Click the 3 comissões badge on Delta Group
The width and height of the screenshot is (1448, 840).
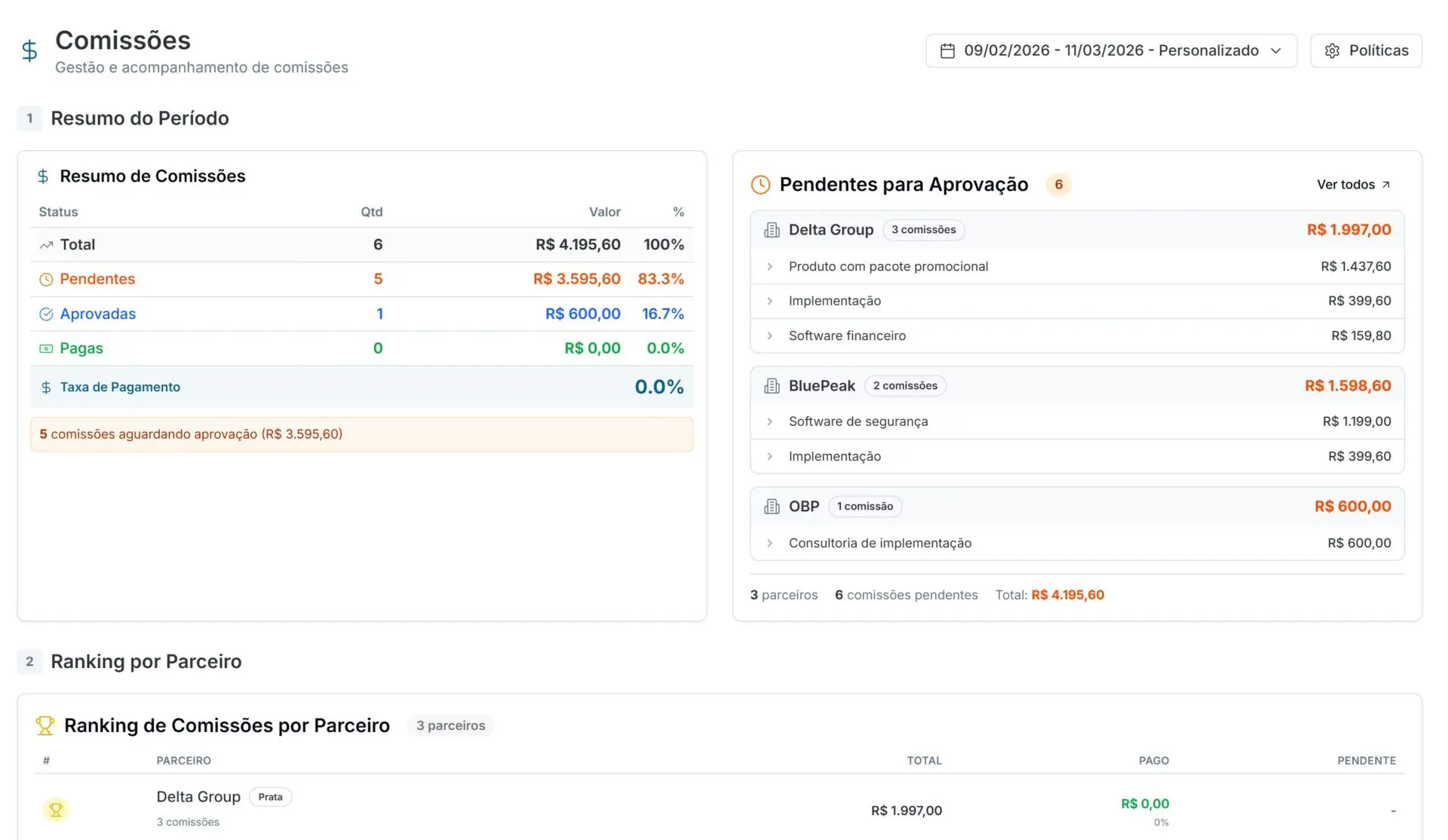pos(923,230)
